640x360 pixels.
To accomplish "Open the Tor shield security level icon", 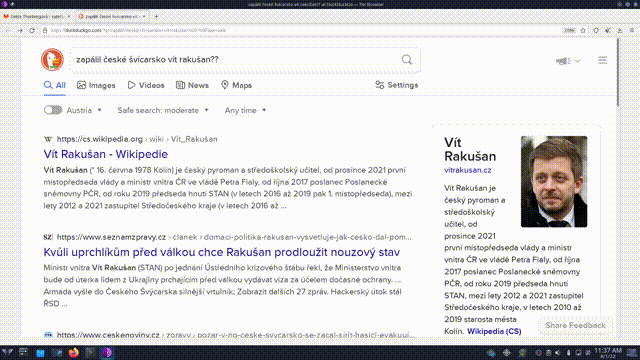I will point(596,31).
